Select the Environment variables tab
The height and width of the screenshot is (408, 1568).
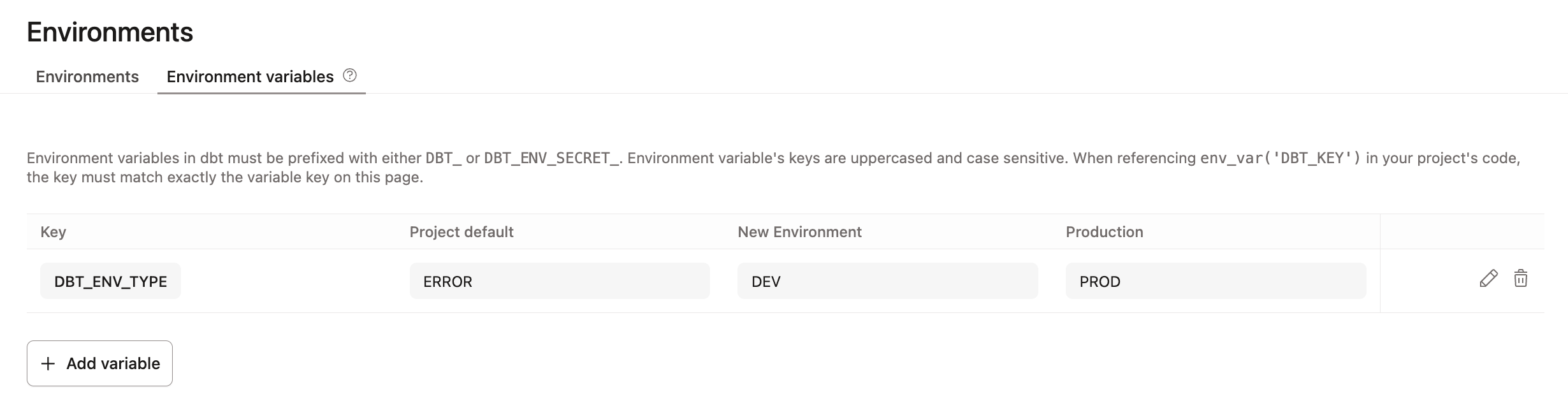[249, 76]
